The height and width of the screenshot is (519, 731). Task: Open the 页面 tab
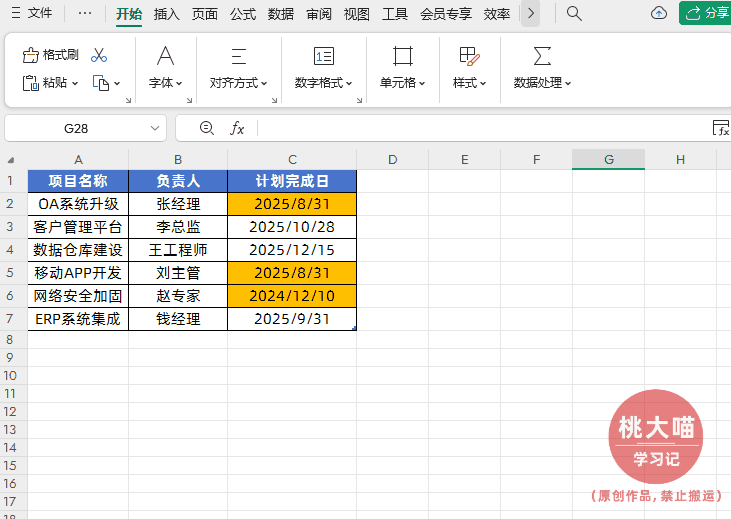(x=205, y=14)
